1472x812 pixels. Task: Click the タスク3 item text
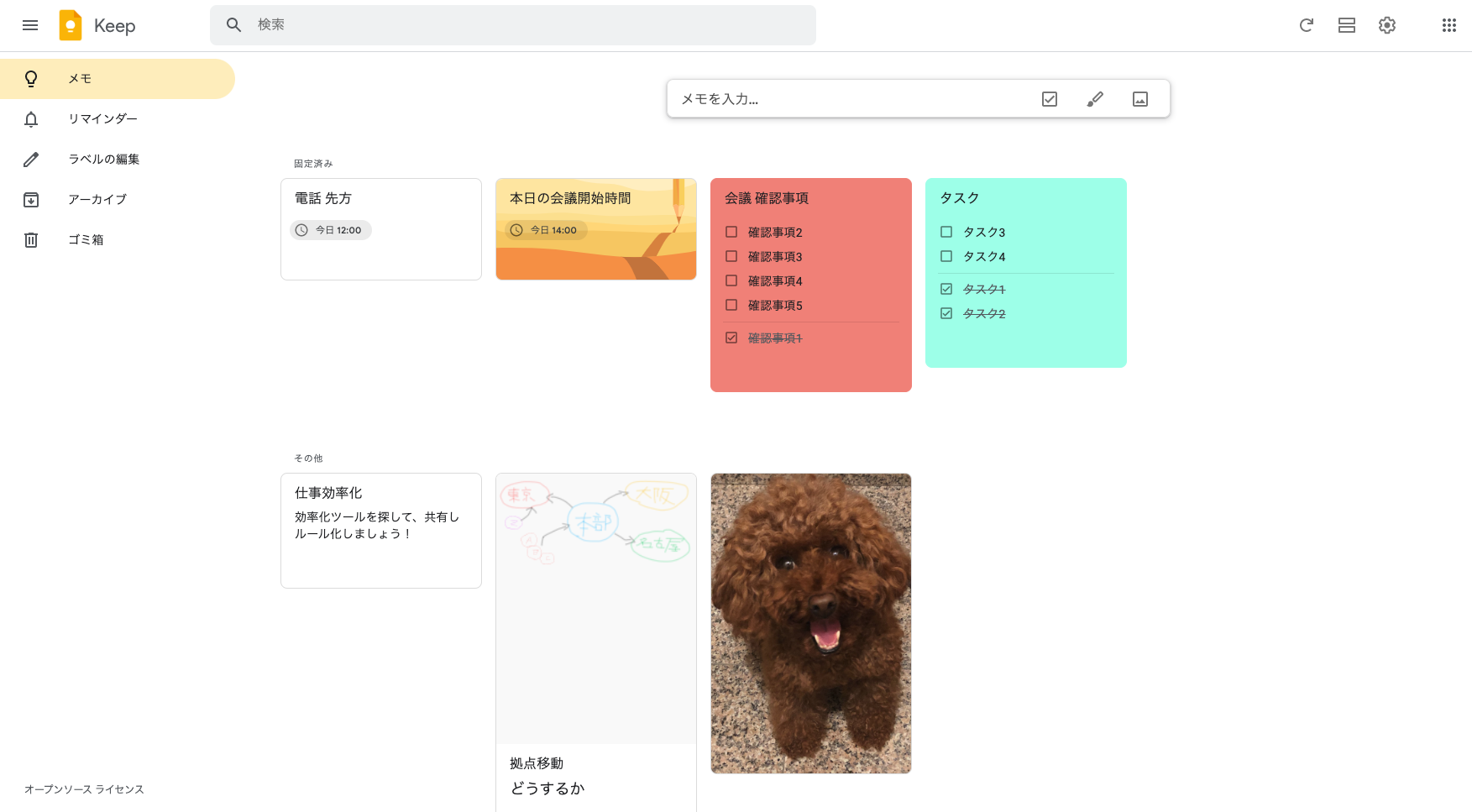(x=984, y=233)
